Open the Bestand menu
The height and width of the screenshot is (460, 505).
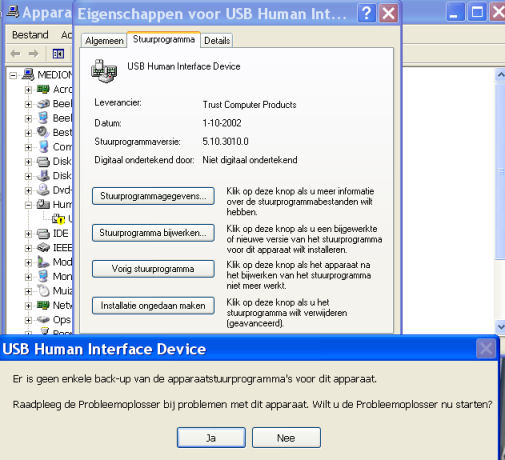pyautogui.click(x=30, y=35)
